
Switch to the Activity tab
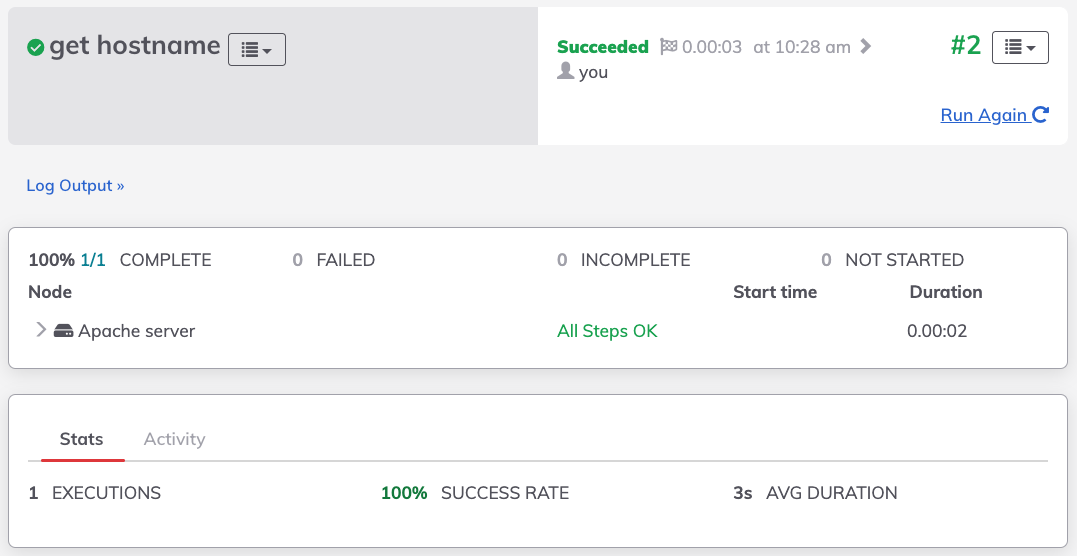[174, 439]
